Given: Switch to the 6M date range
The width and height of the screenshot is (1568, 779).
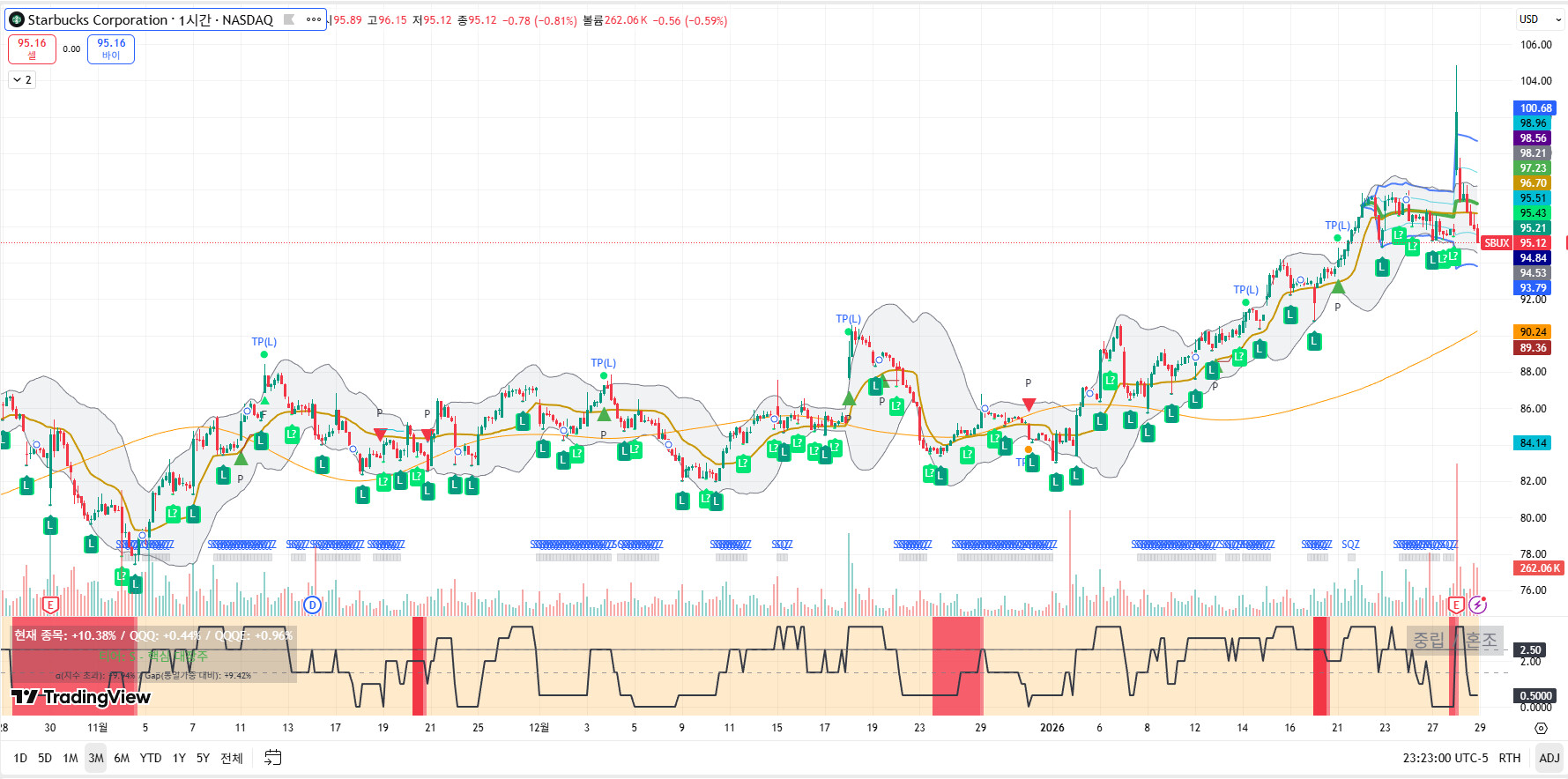Looking at the screenshot, I should tap(122, 758).
